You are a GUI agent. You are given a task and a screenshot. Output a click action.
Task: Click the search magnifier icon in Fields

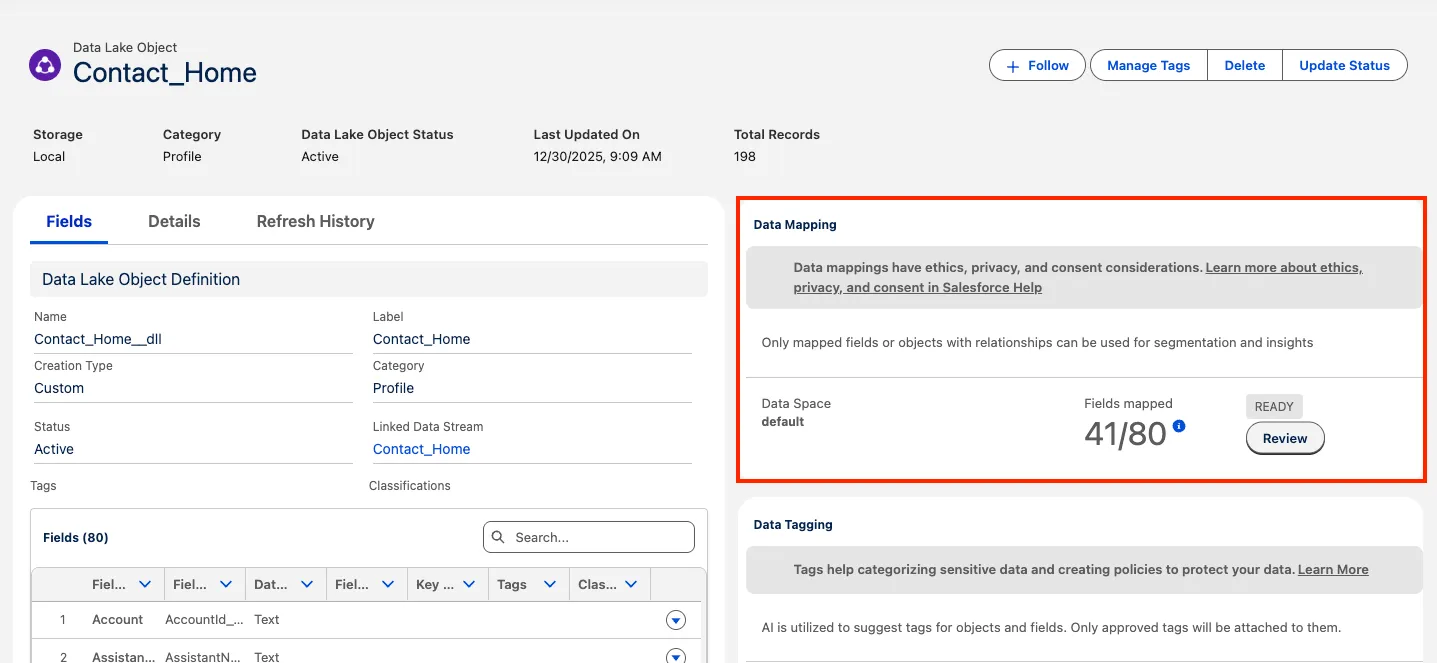499,537
